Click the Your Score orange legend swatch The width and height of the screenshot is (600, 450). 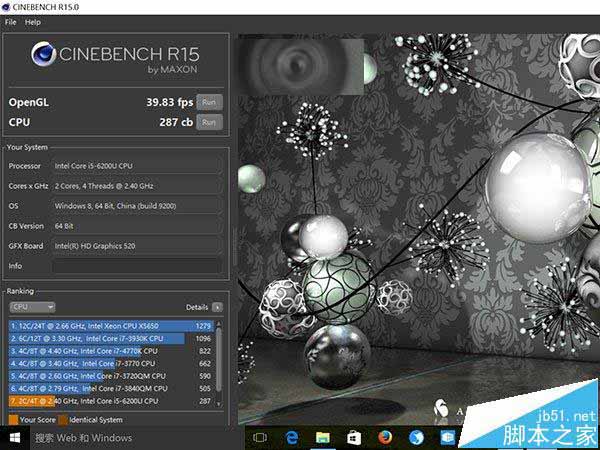click(x=13, y=420)
